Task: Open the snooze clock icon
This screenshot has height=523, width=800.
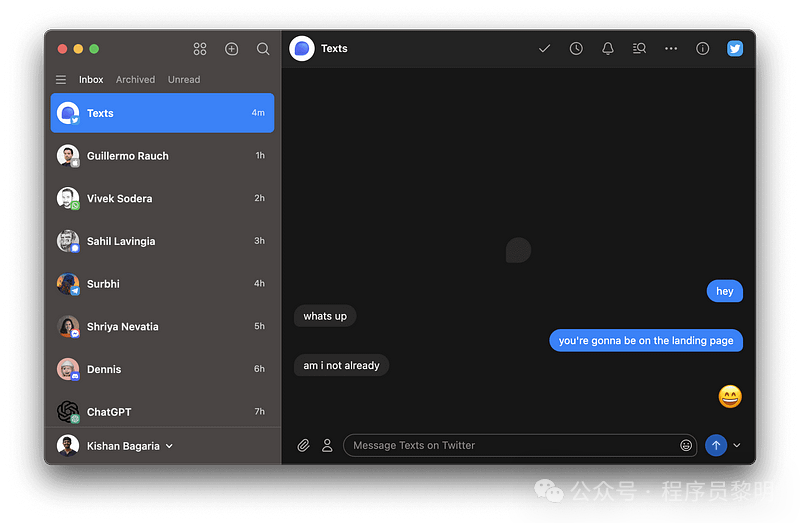Action: [x=576, y=48]
